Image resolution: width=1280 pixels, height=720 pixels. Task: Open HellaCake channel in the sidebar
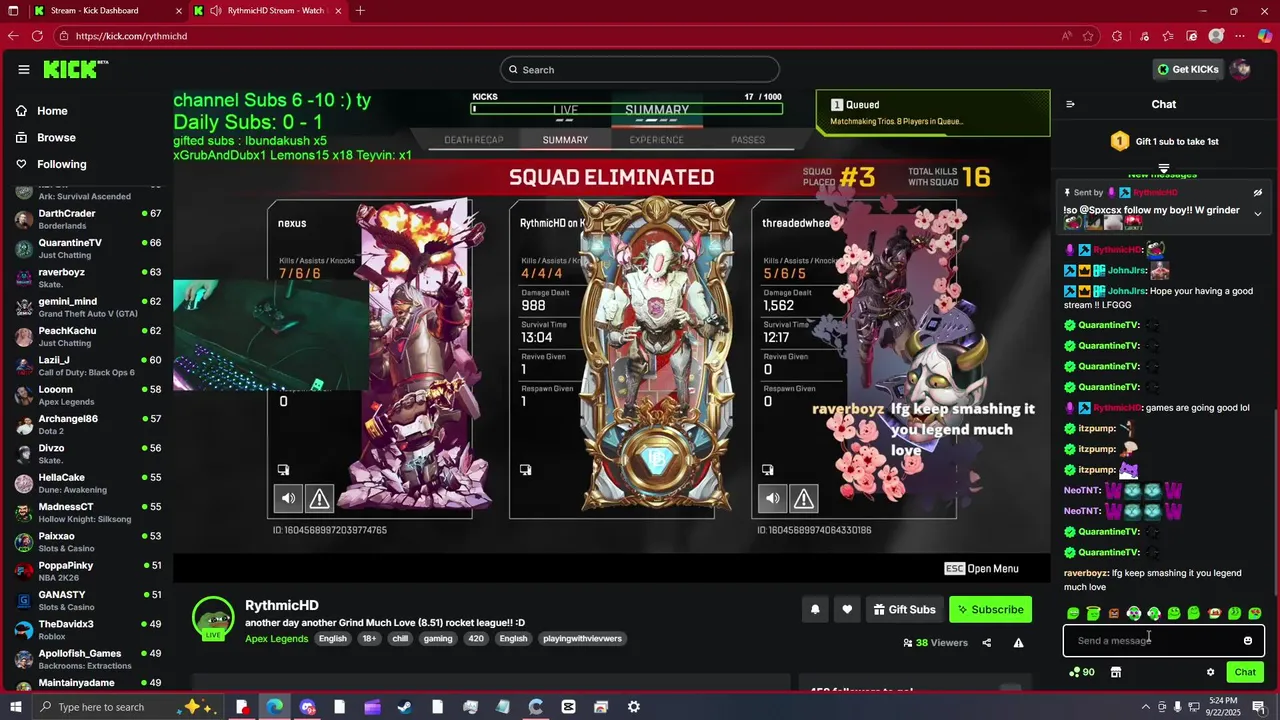click(88, 483)
